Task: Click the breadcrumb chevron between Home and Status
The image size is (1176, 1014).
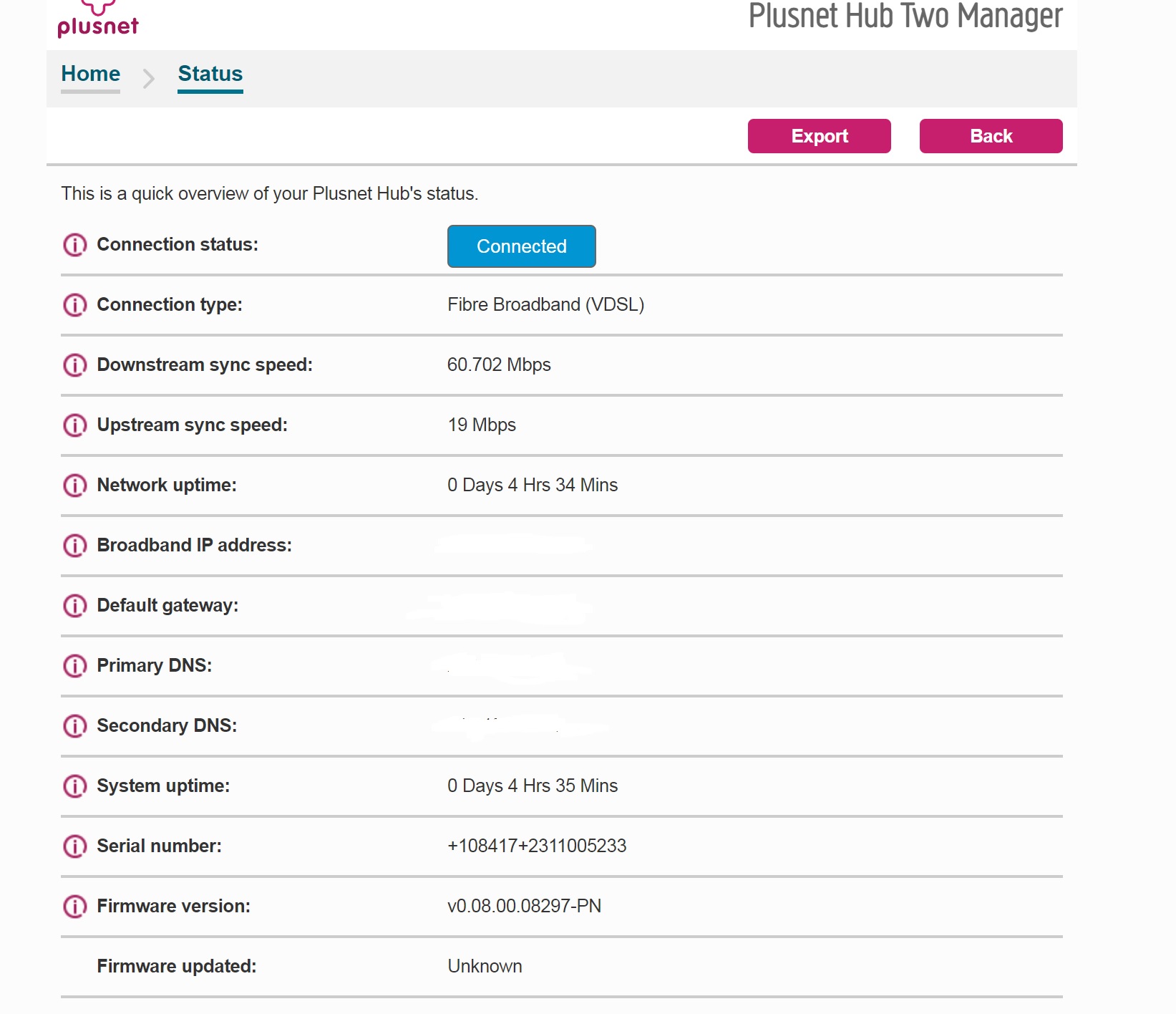Action: pyautogui.click(x=150, y=79)
